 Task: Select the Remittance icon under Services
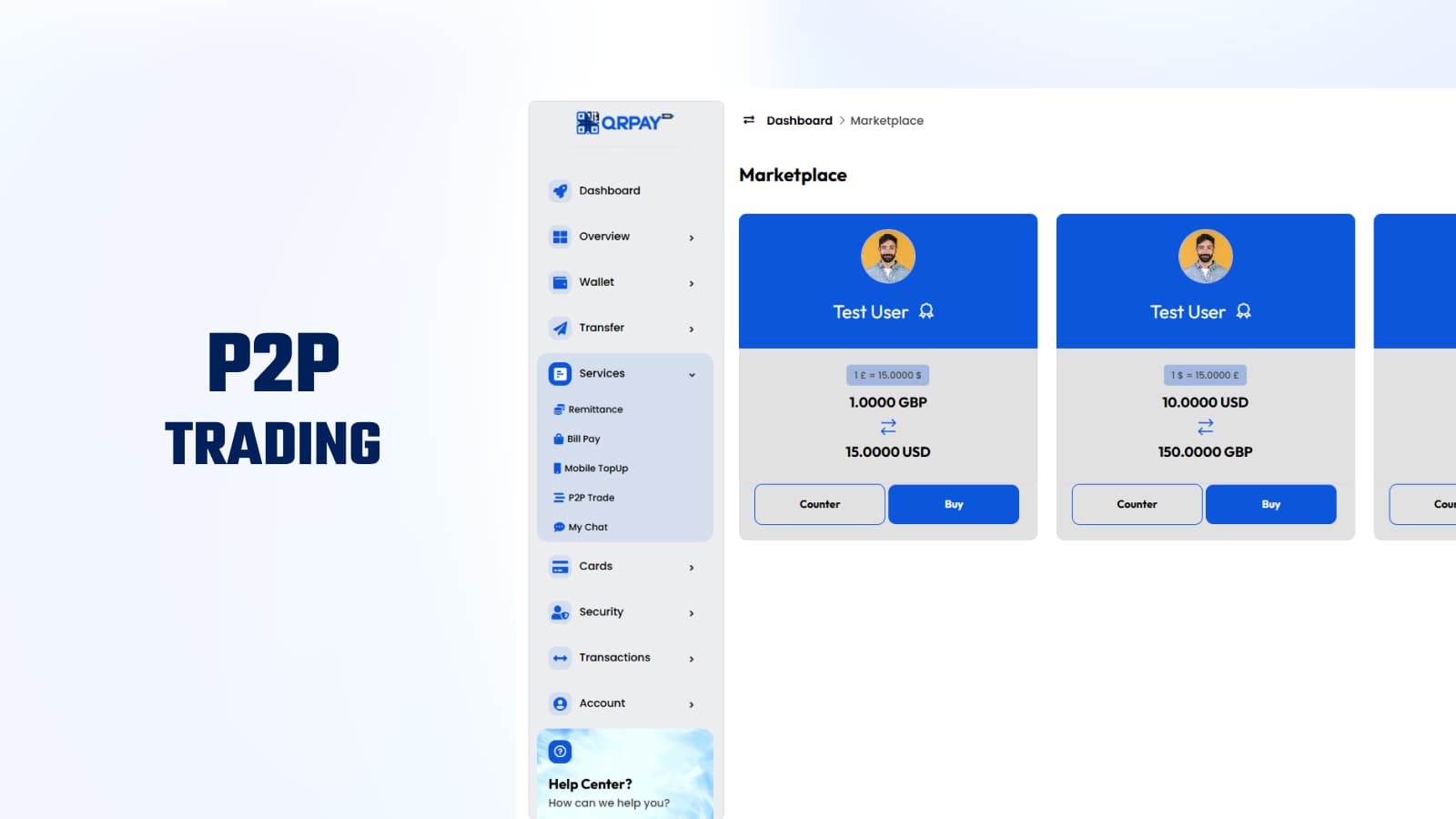coord(558,409)
